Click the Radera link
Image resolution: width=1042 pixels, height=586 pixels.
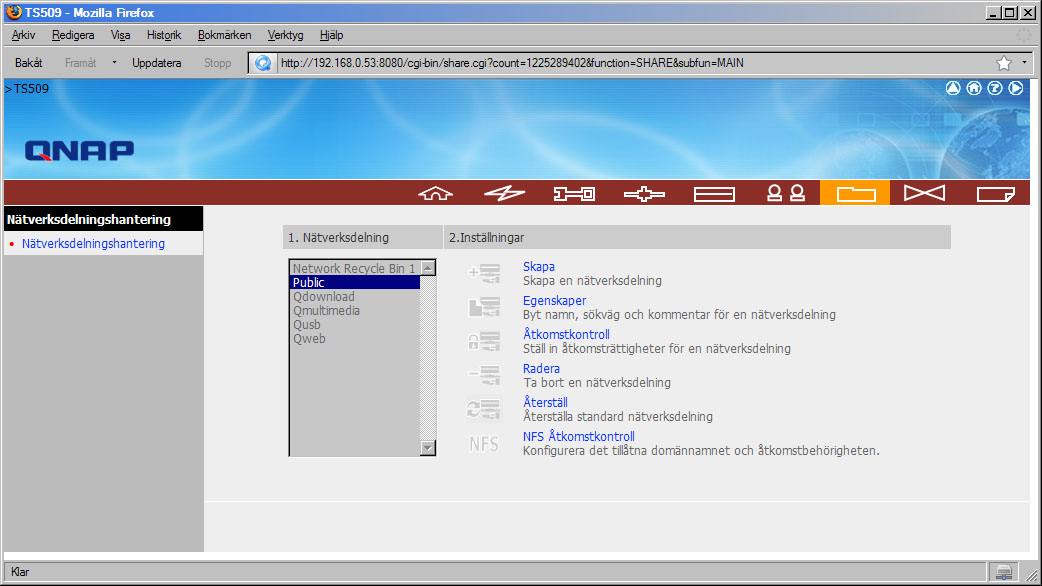(541, 369)
